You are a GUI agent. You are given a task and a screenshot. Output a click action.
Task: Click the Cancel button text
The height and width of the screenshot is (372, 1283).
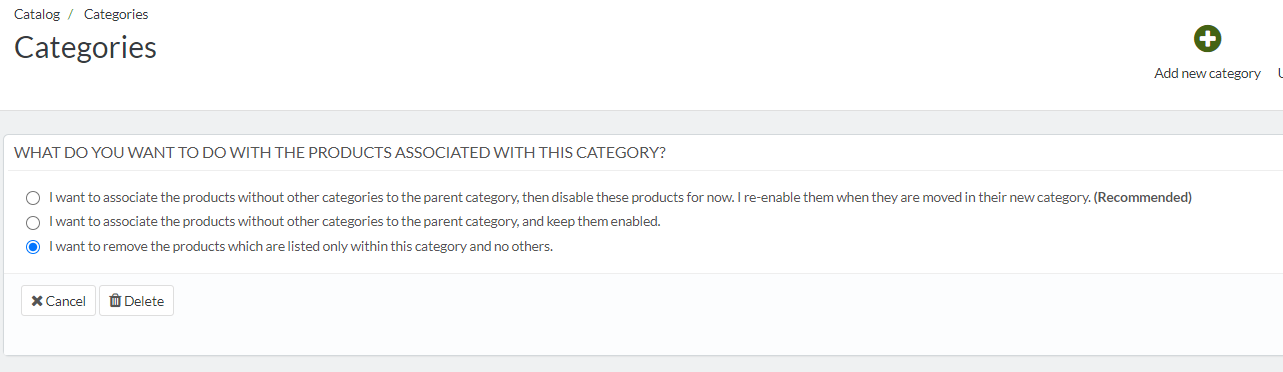66,301
